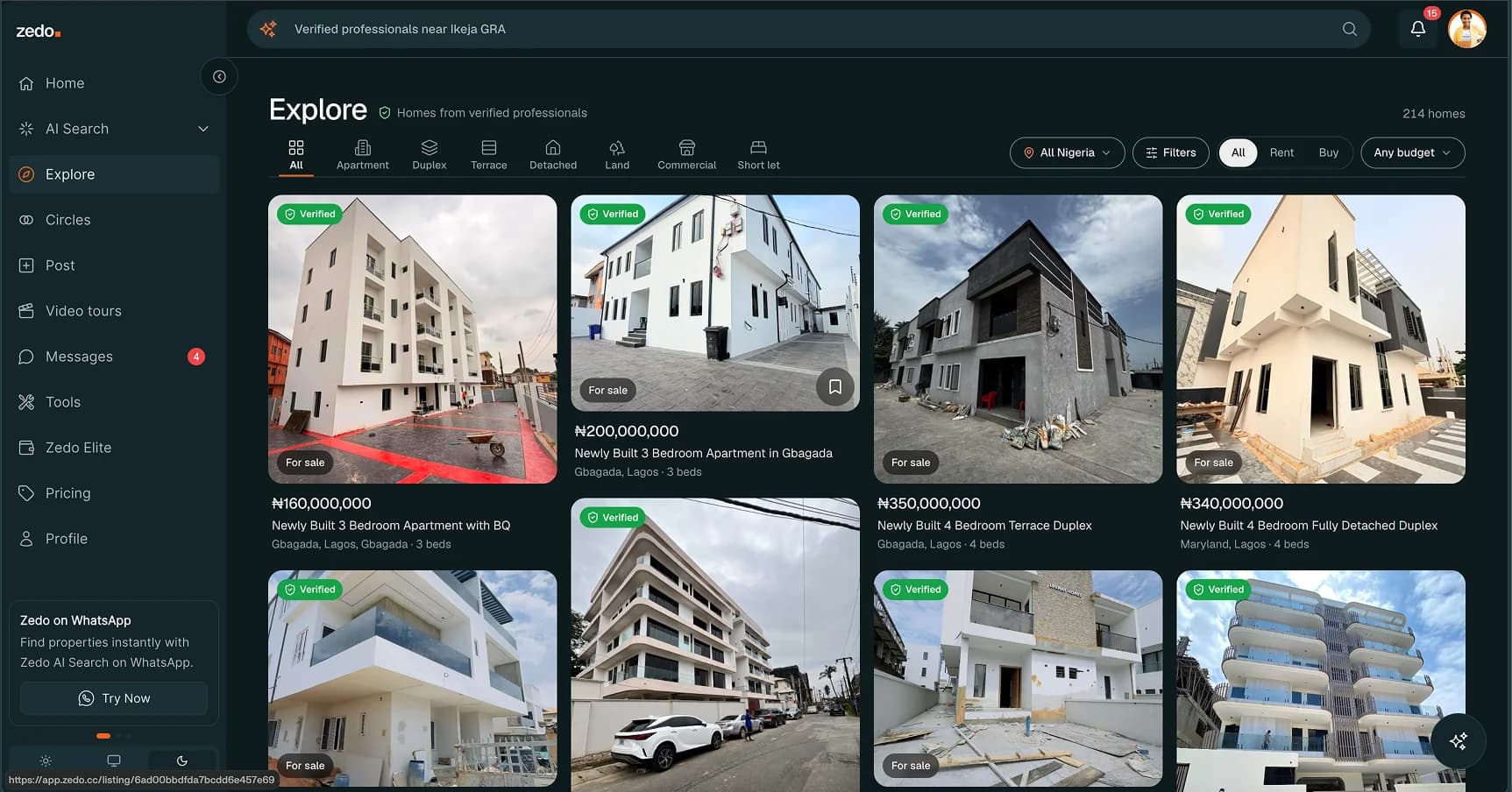Select the Land category tab
This screenshot has height=792, width=1512.
pos(617,155)
